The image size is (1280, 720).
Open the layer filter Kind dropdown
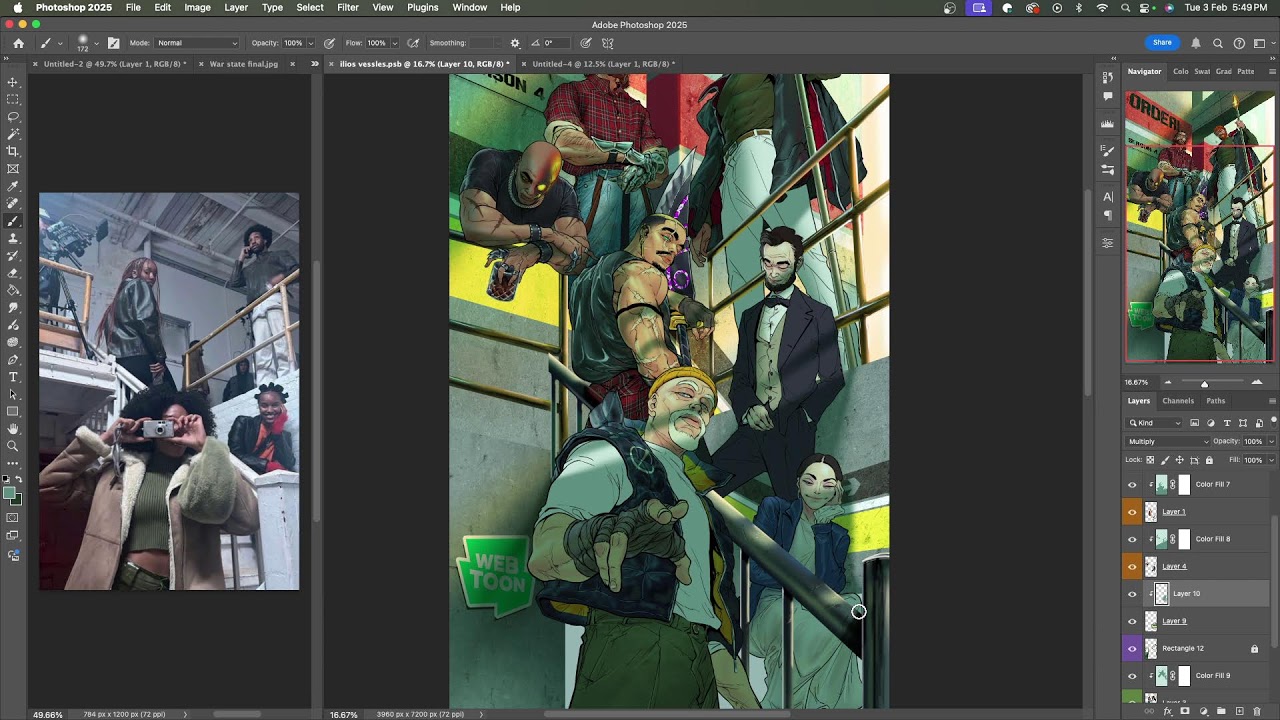(1156, 423)
